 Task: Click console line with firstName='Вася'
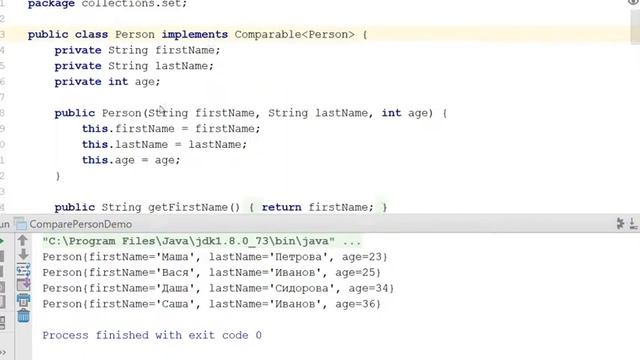[x=211, y=273]
